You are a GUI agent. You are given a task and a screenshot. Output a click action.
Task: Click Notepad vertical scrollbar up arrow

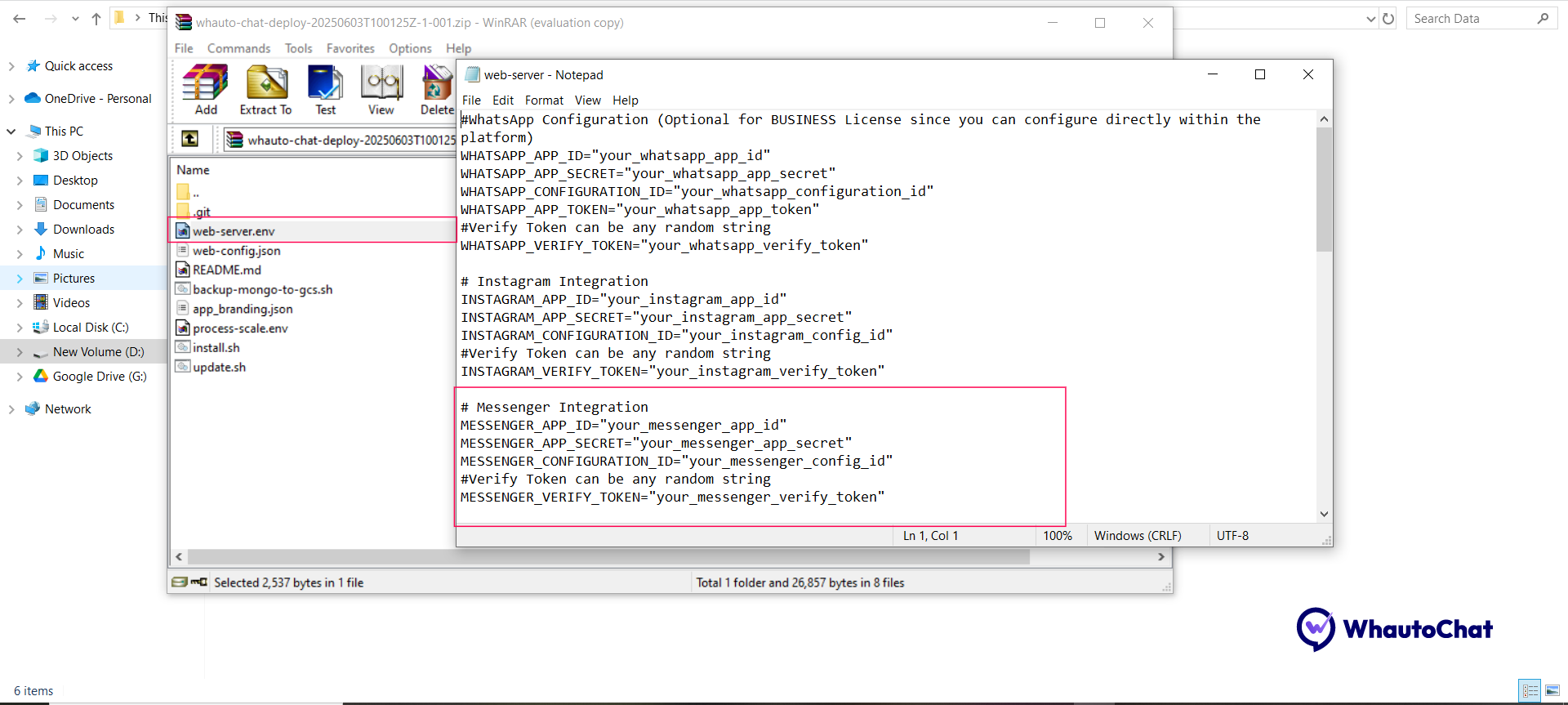tap(1324, 119)
